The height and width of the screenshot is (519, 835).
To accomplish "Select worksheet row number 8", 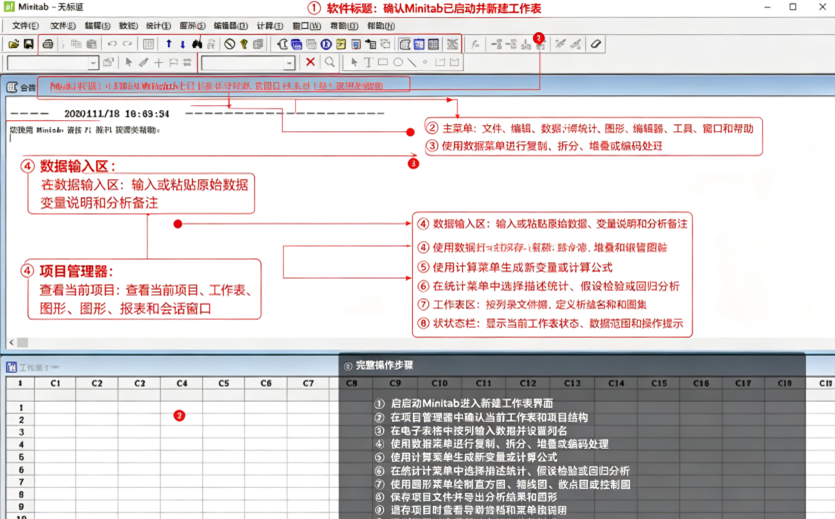I will [21, 494].
